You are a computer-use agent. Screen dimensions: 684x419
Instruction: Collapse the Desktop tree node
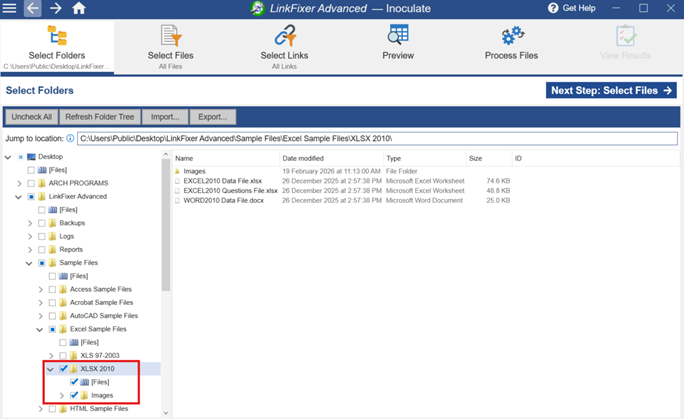pos(8,157)
